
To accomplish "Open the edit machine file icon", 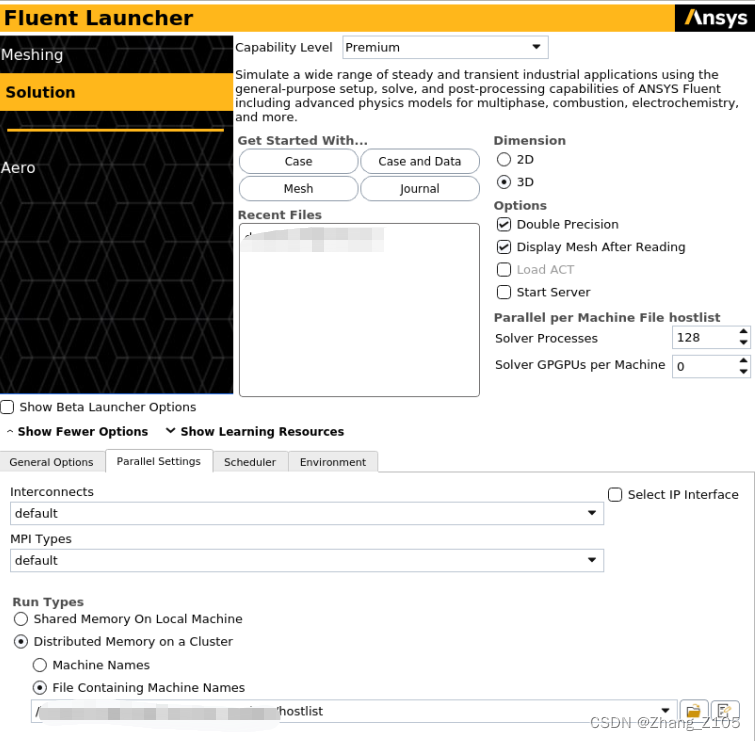I will point(725,711).
